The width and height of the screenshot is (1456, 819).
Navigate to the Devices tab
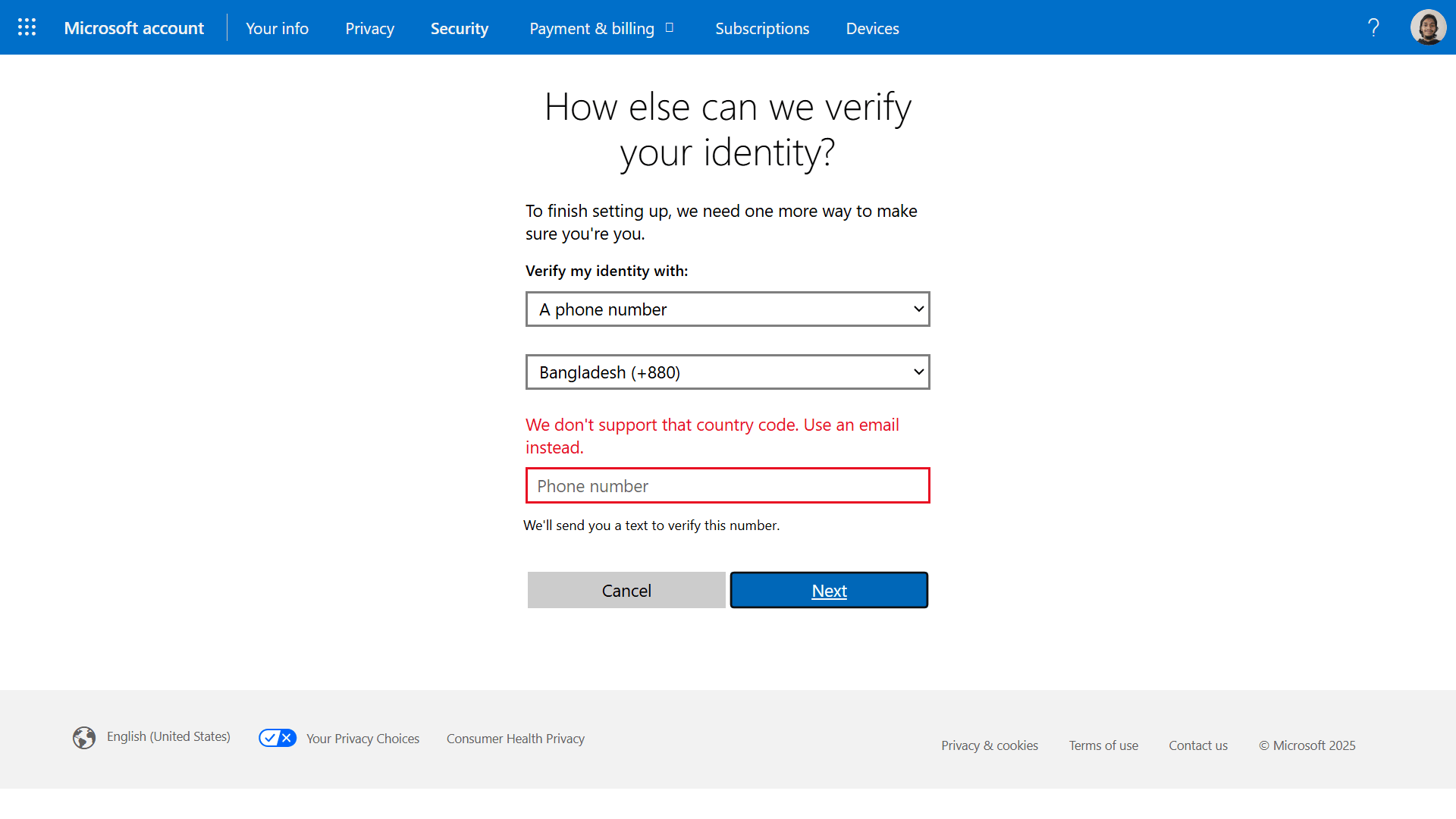872,28
